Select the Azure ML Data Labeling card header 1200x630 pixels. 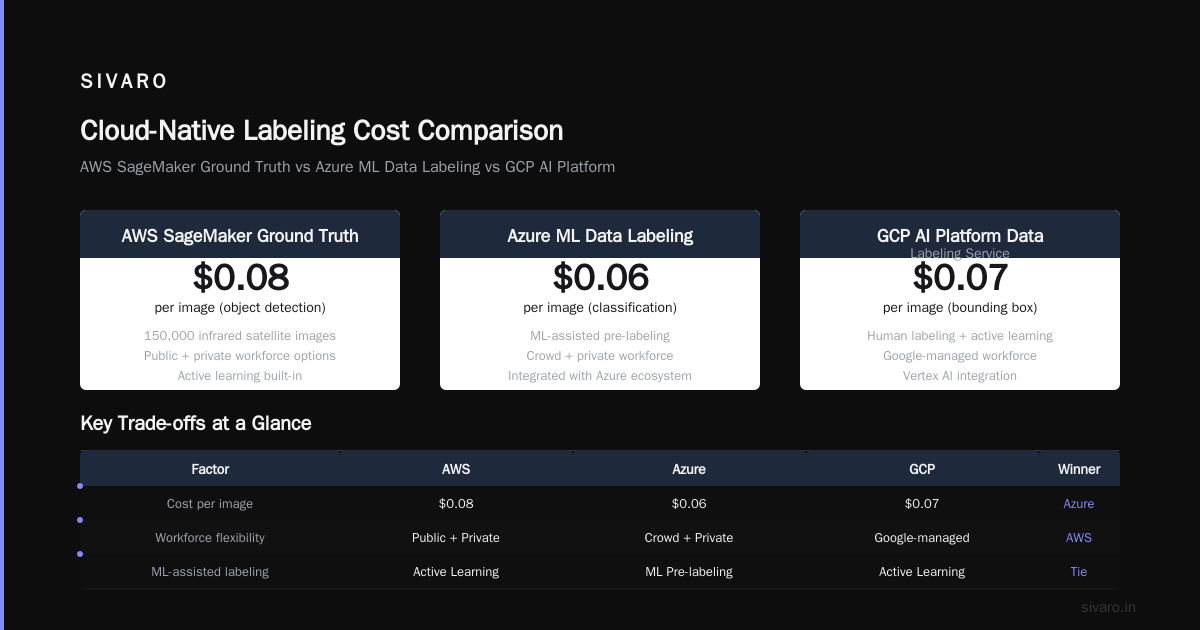coord(600,236)
